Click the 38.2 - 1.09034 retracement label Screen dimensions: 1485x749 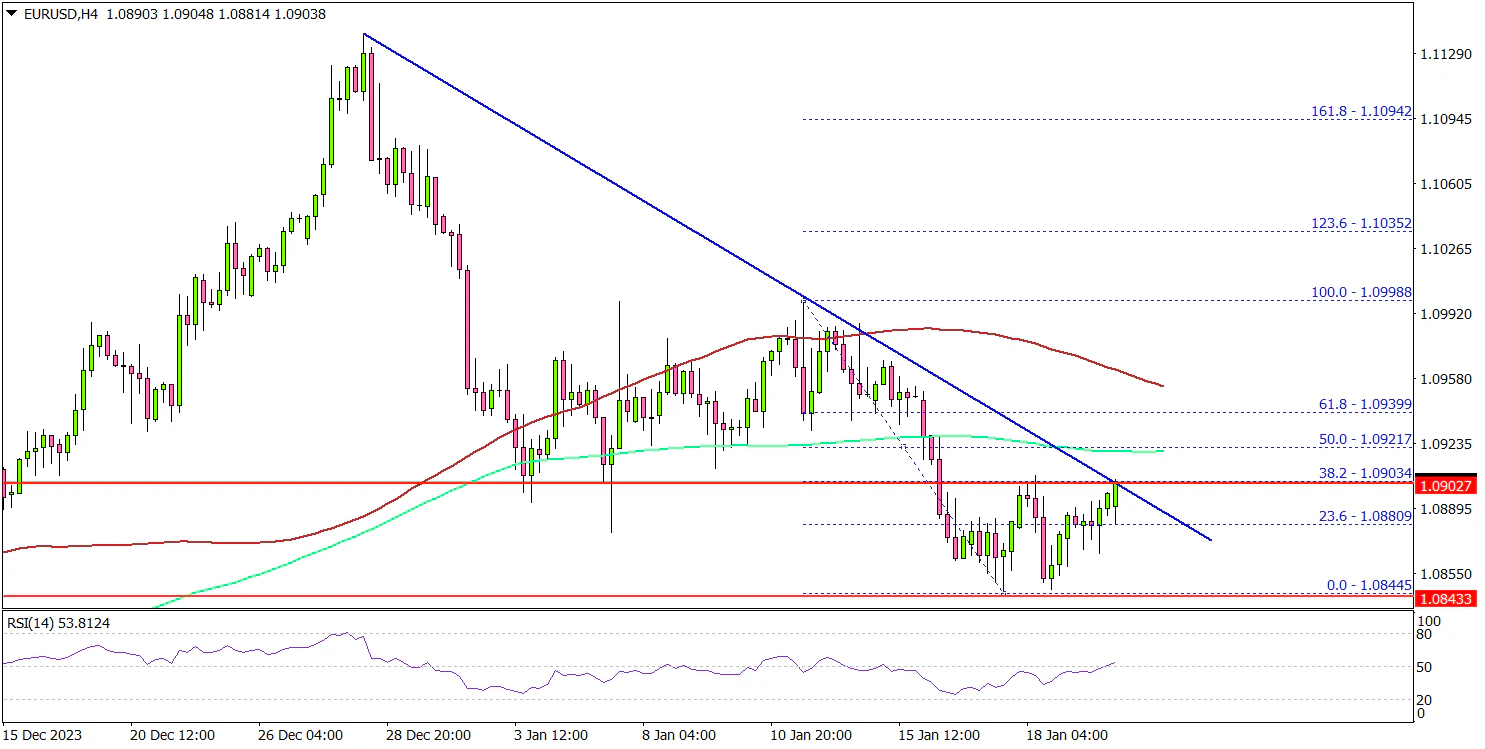(1364, 474)
